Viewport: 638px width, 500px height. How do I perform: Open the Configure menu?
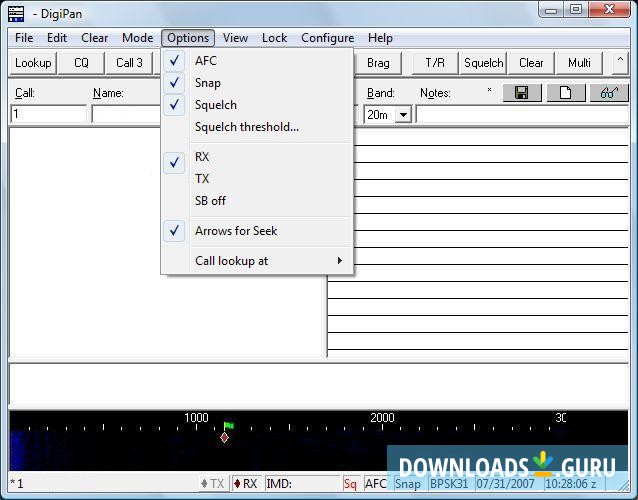tap(328, 38)
